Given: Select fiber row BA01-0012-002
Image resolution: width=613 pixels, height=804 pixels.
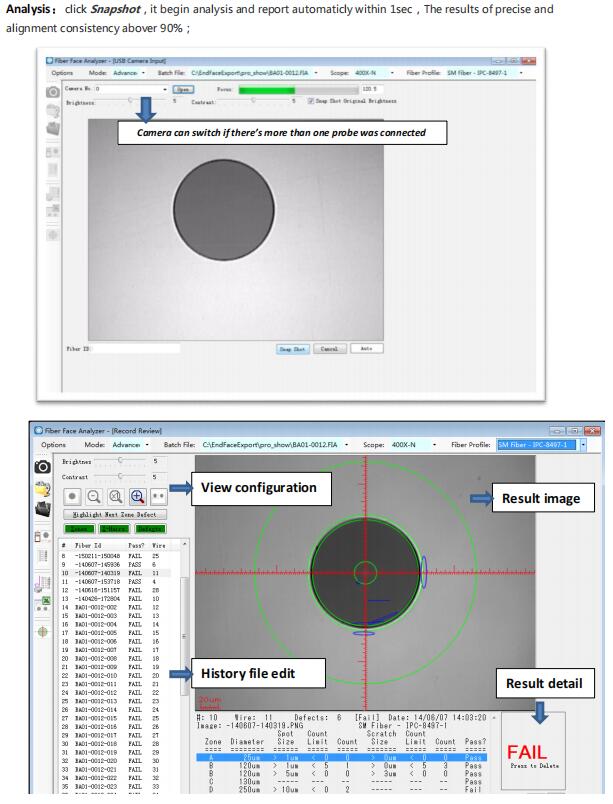Looking at the screenshot, I should pyautogui.click(x=115, y=608).
